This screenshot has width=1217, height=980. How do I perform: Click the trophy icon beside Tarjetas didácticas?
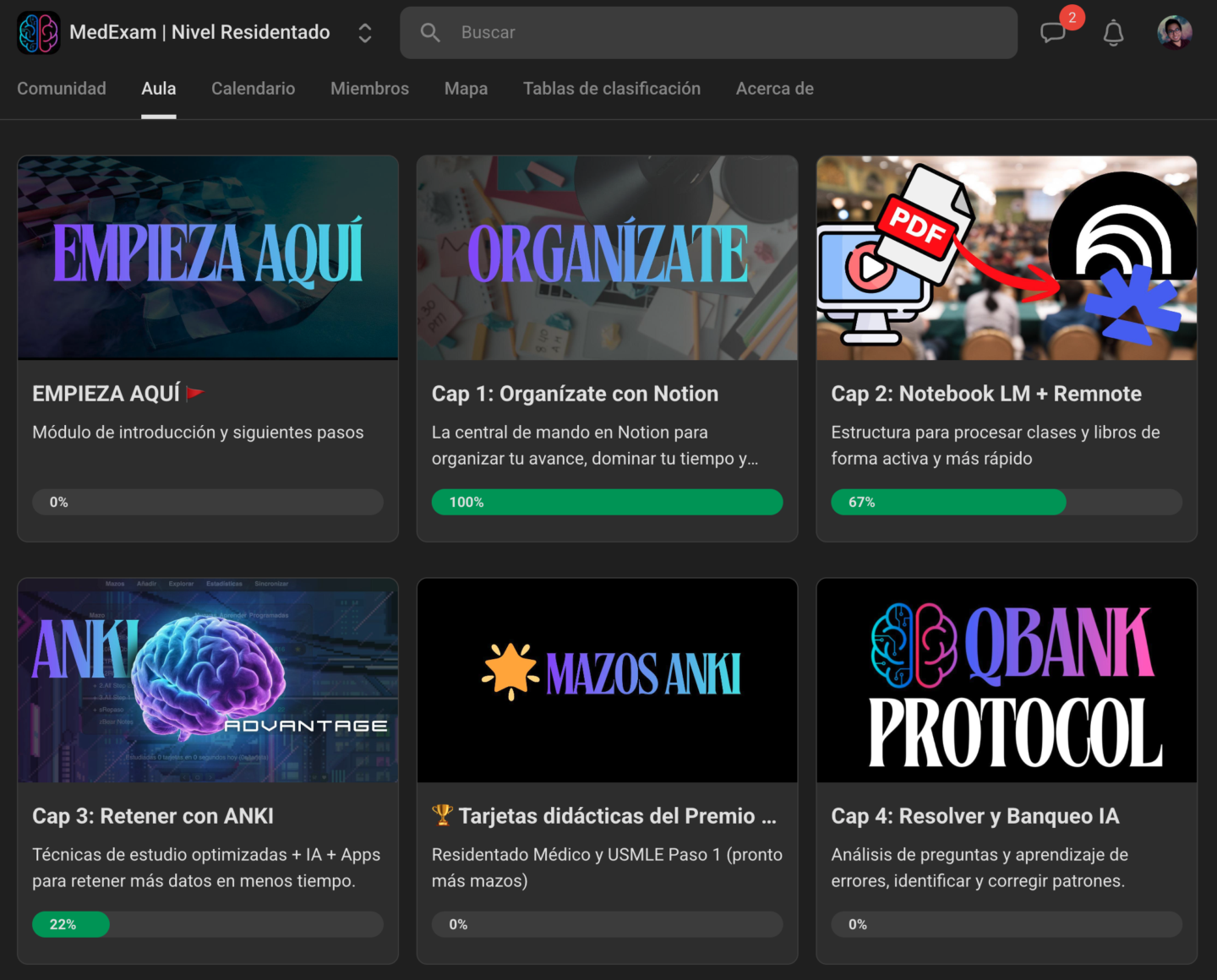[442, 815]
